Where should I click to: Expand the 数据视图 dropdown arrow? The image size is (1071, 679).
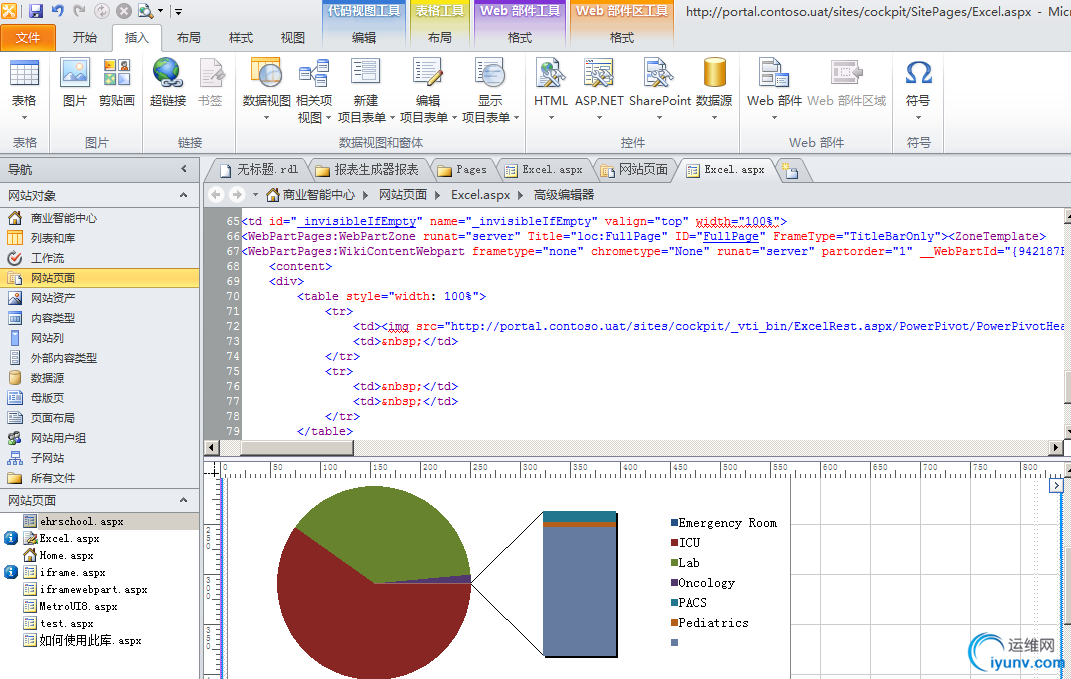266,117
